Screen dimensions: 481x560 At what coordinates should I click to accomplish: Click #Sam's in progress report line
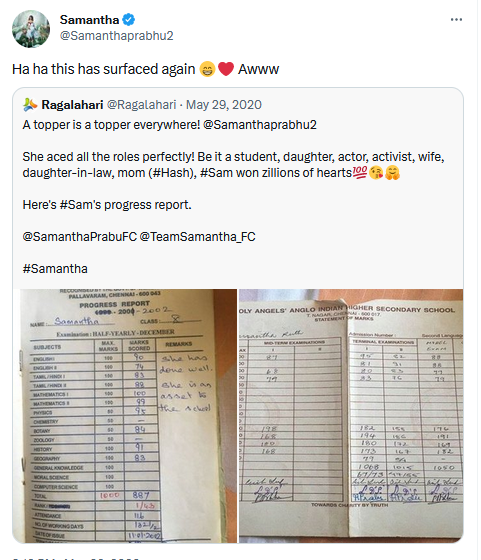[80, 205]
